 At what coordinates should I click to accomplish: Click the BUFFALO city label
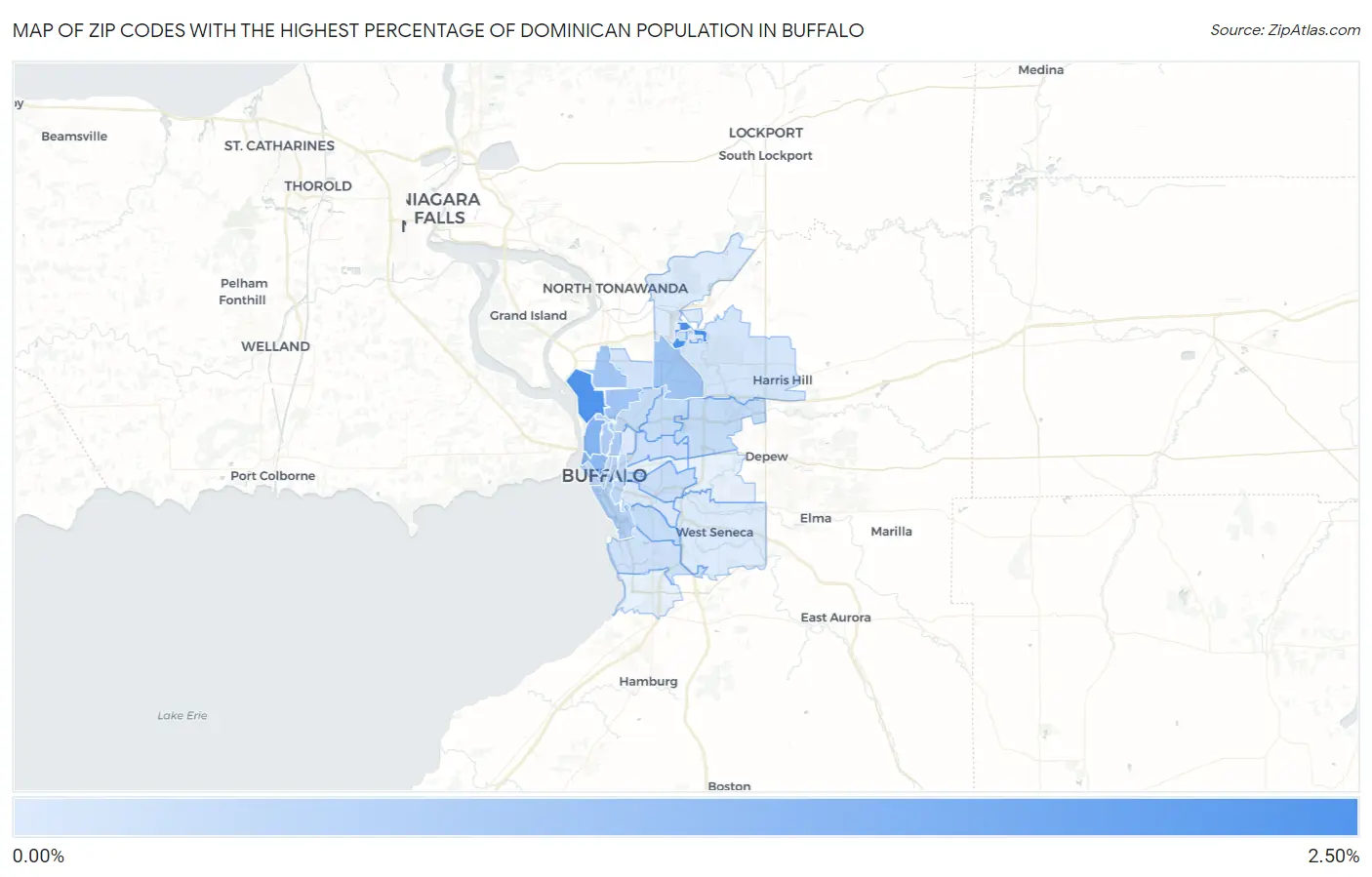[x=604, y=476]
